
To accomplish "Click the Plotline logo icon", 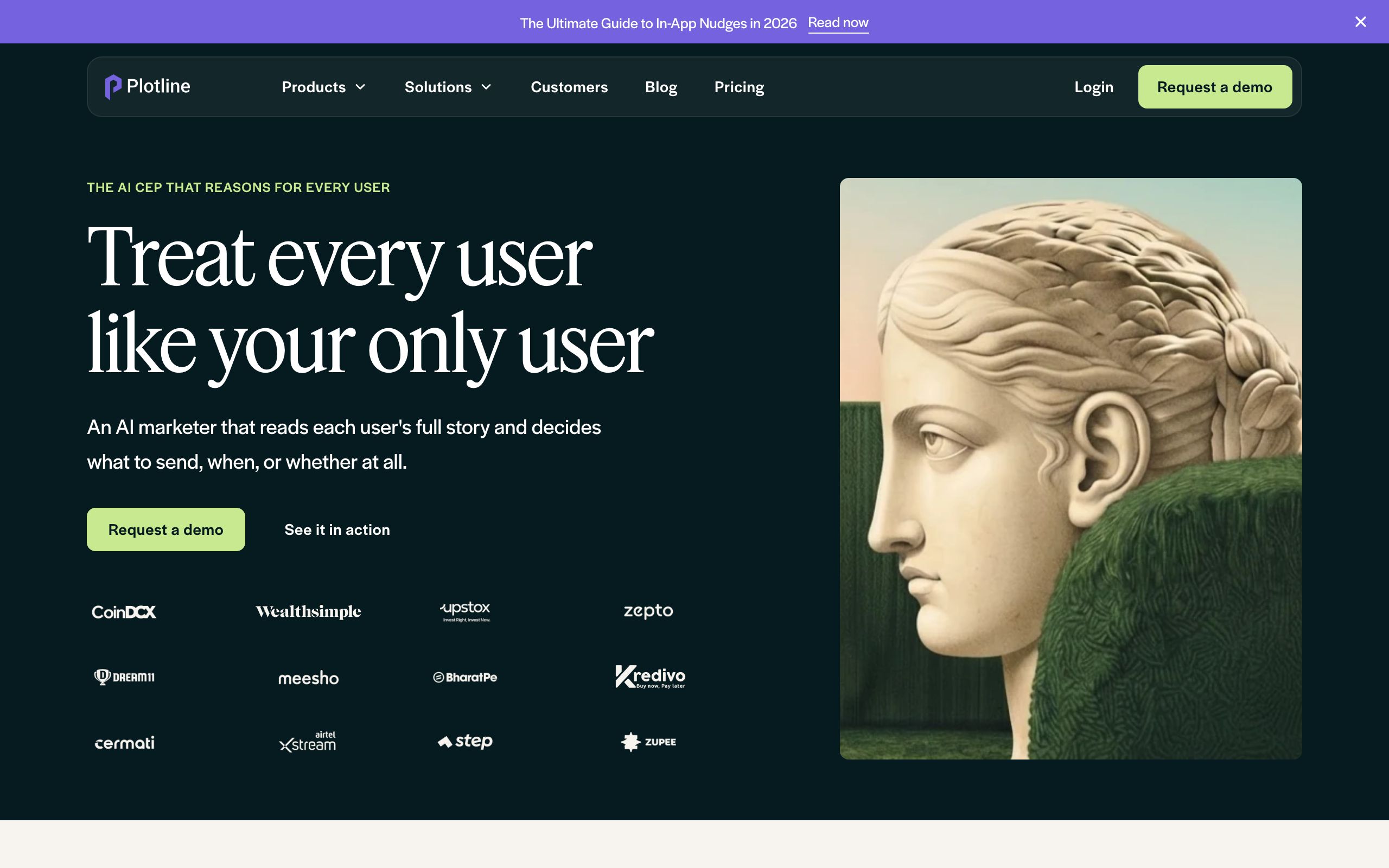I will 113,87.
